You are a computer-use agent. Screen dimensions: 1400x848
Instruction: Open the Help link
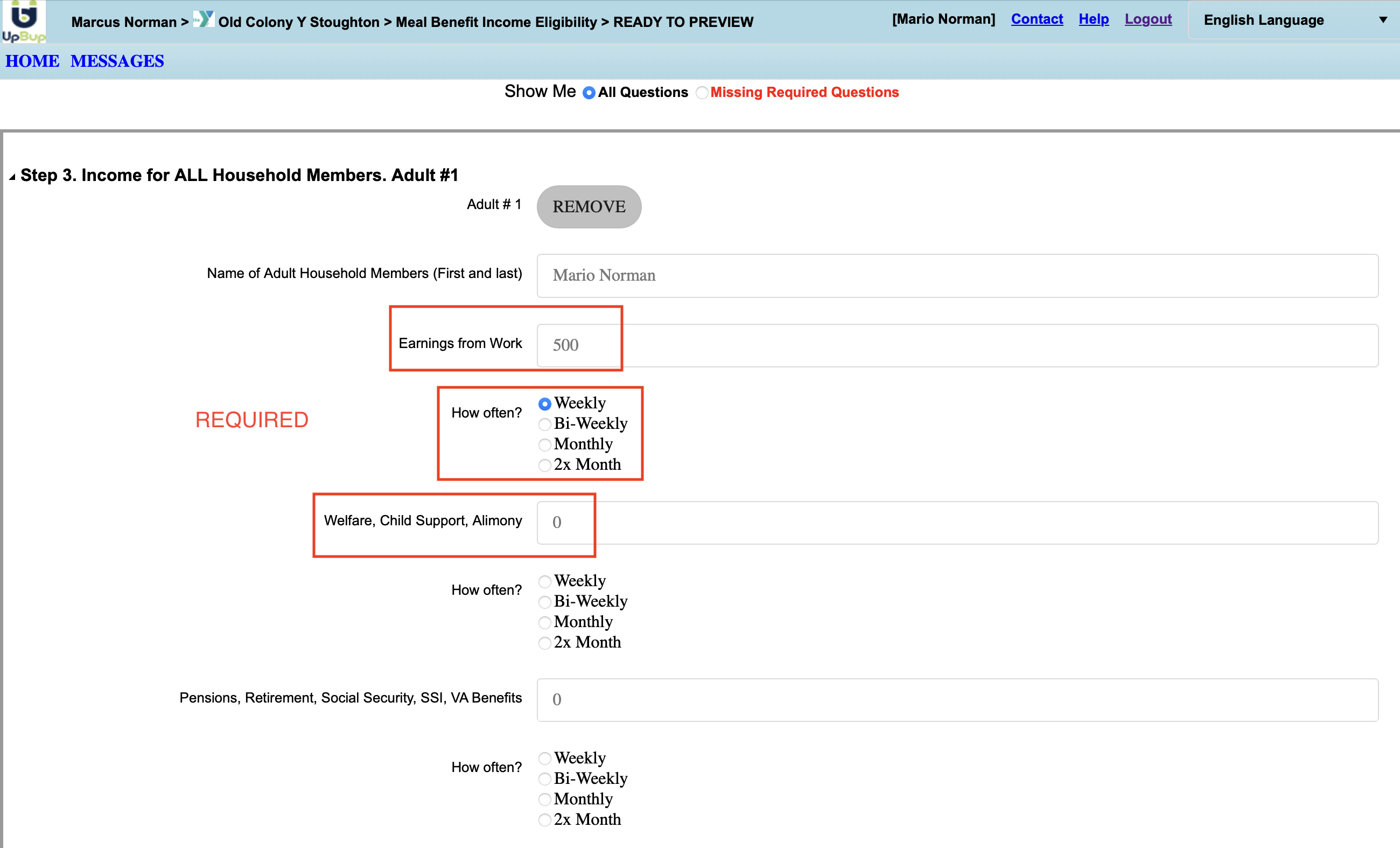[x=1093, y=19]
